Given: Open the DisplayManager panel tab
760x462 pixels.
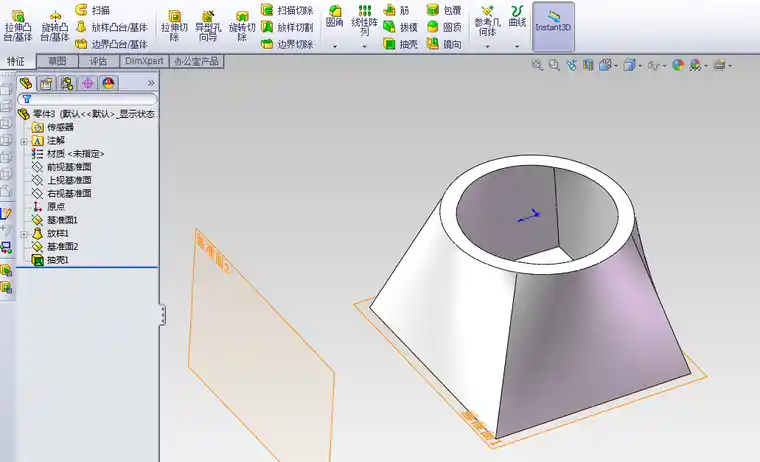Looking at the screenshot, I should [108, 83].
